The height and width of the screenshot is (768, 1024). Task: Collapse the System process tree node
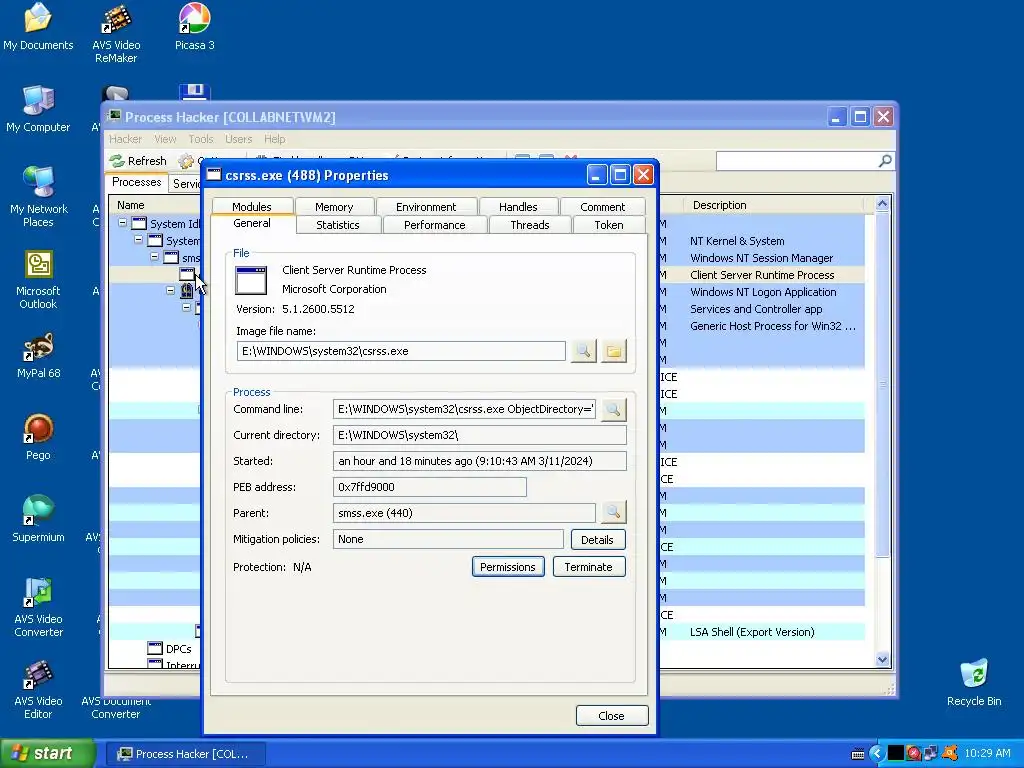(138, 240)
